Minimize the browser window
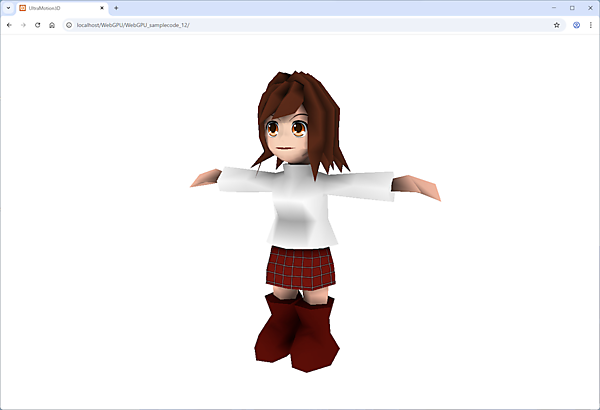 (x=553, y=8)
